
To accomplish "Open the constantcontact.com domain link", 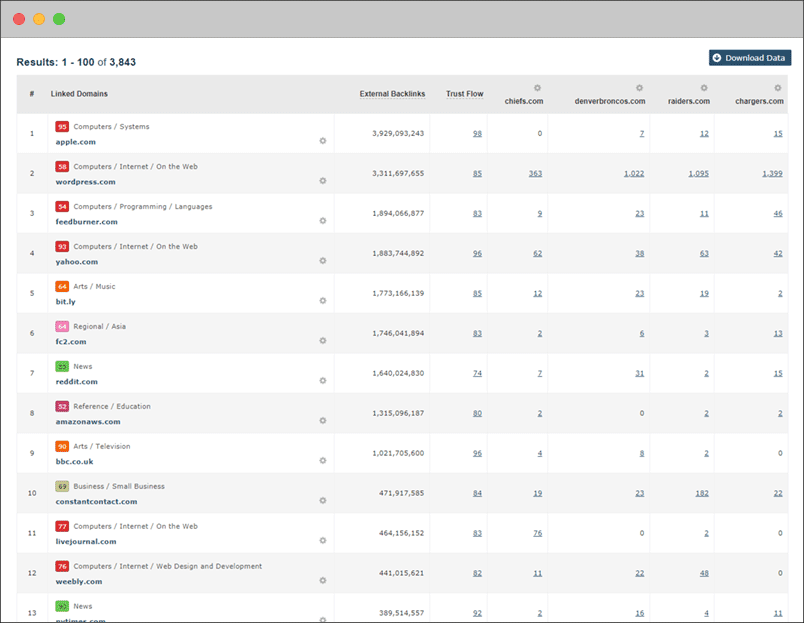I will click(96, 502).
